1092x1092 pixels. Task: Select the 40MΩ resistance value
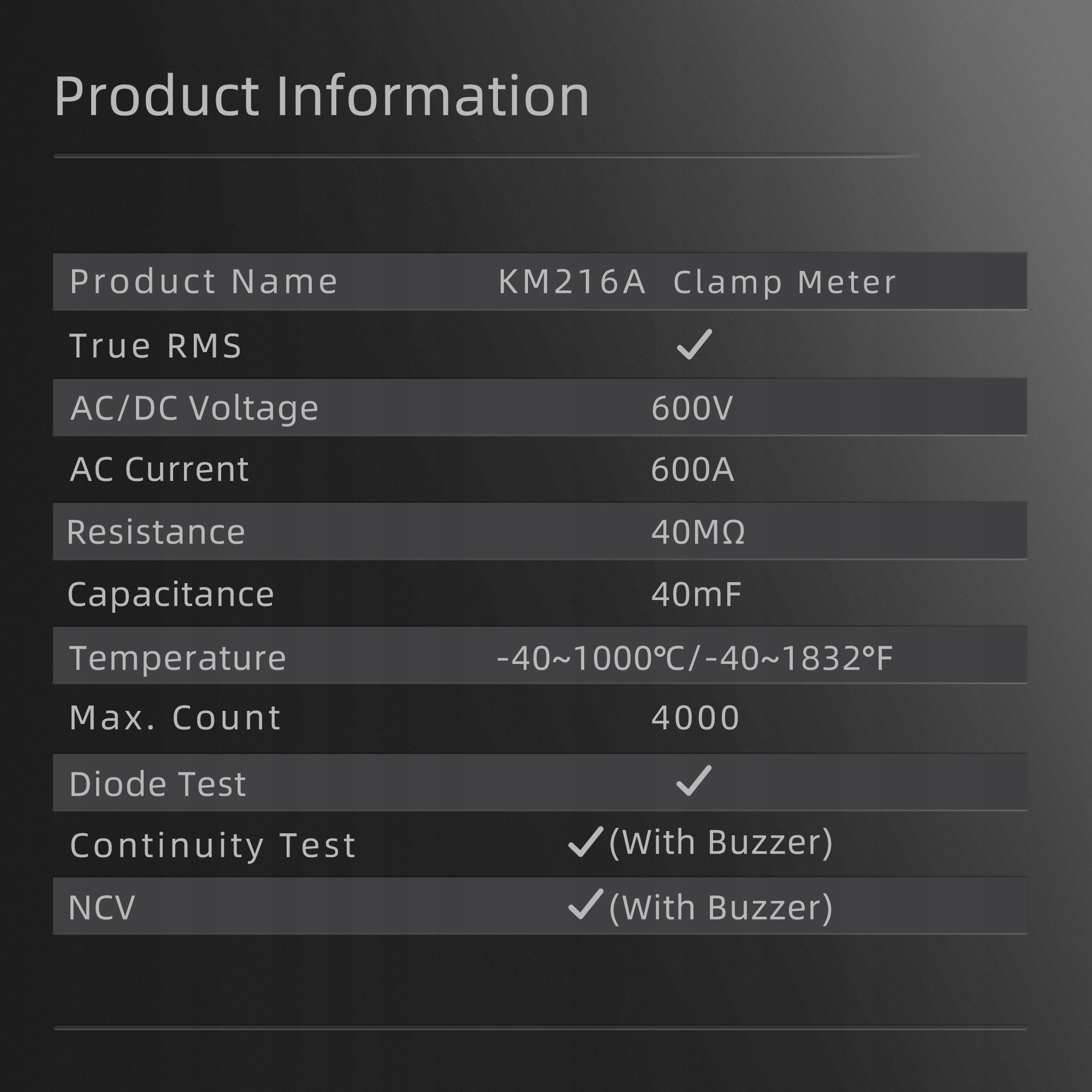point(698,532)
